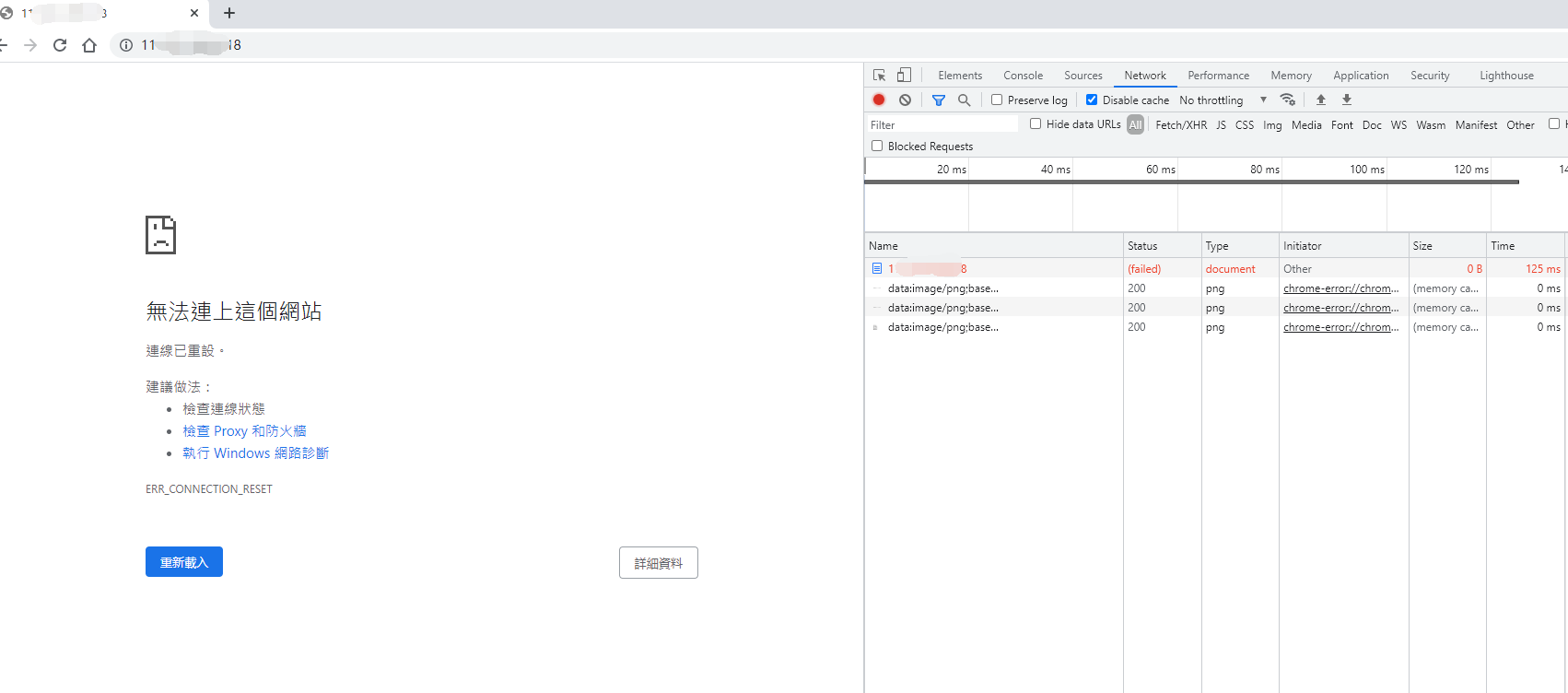1568x693 pixels.
Task: Uncheck the Disable cache checkbox
Action: 1092,100
